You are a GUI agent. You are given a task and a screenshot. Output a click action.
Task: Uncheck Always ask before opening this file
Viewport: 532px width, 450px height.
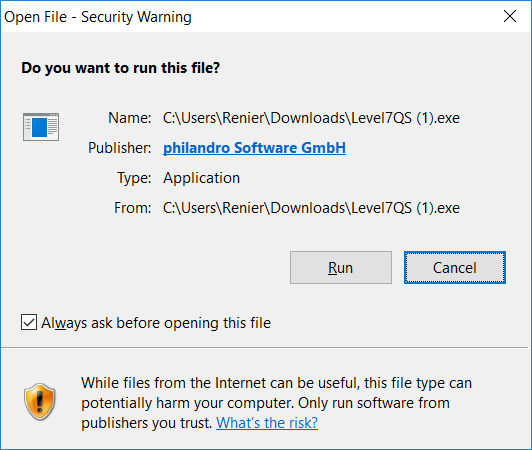[x=29, y=322]
